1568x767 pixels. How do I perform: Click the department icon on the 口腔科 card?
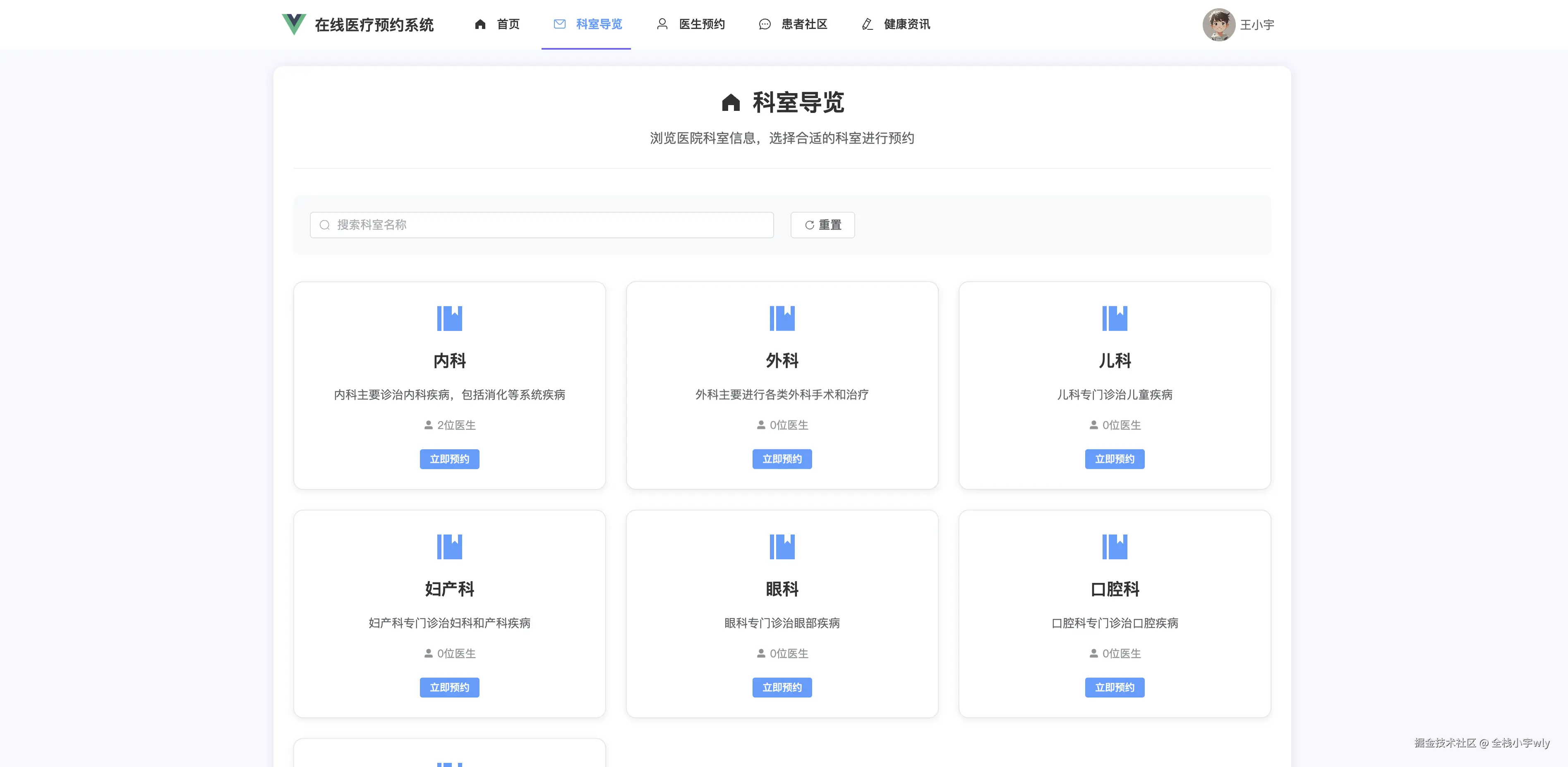point(1115,546)
